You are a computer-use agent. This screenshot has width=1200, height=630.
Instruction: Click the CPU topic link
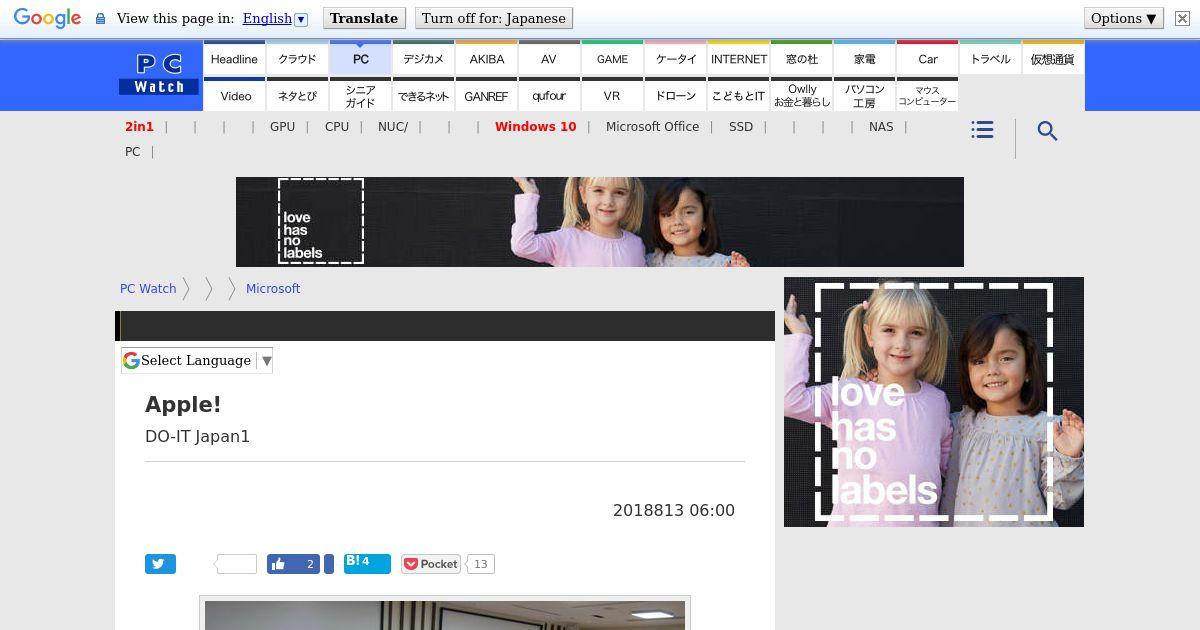pos(337,126)
